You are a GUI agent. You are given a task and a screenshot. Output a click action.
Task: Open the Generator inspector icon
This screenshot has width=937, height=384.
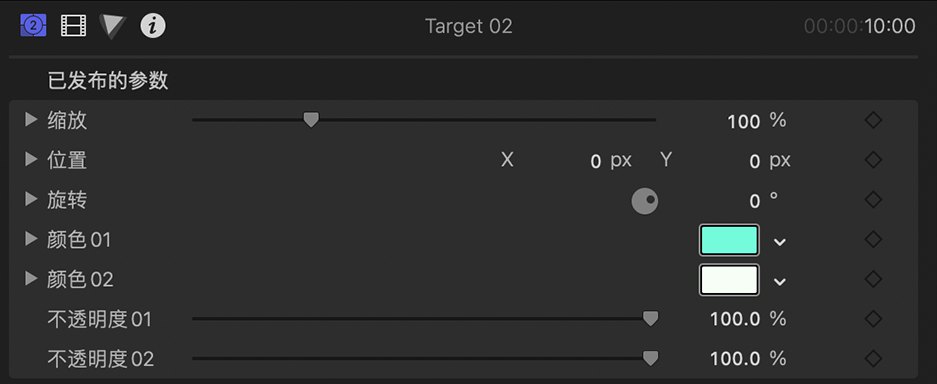click(33, 26)
